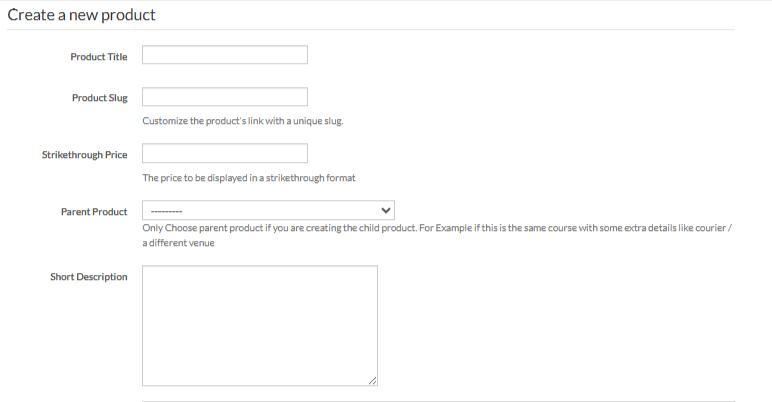Click the Parent Product dropdown chevron arrow
This screenshot has width=772, height=402.
pos(387,211)
